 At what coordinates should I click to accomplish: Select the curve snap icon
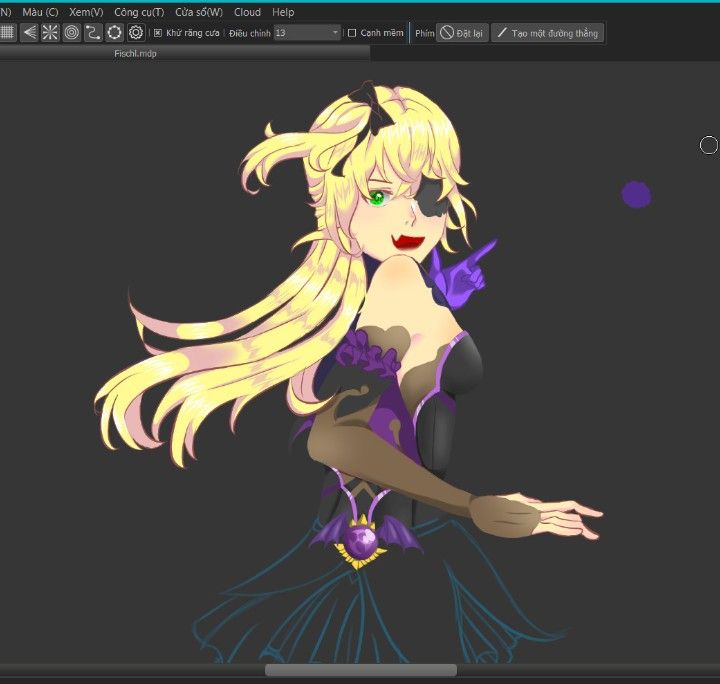click(93, 33)
